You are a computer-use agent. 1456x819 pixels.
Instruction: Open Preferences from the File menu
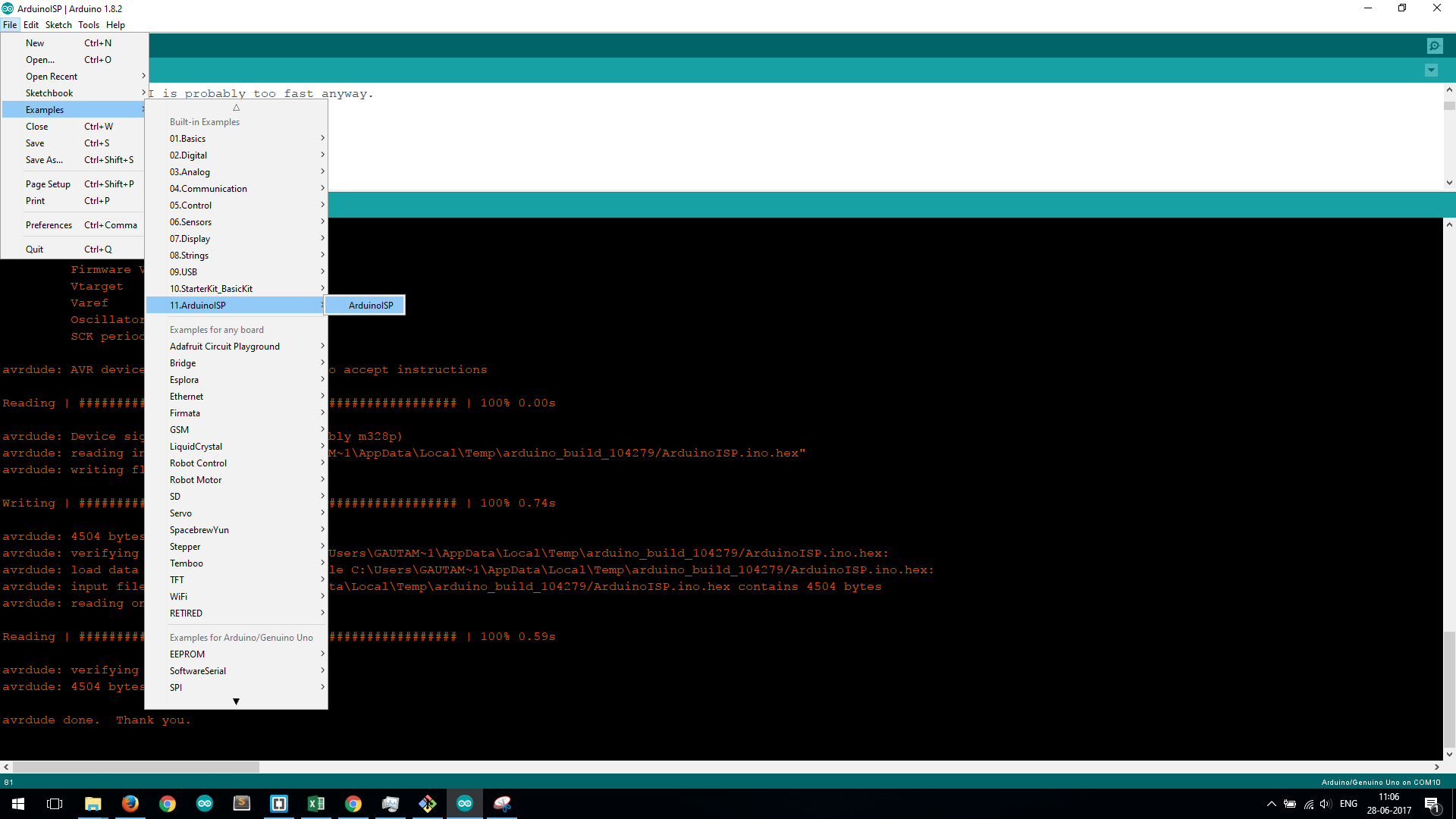[74, 225]
